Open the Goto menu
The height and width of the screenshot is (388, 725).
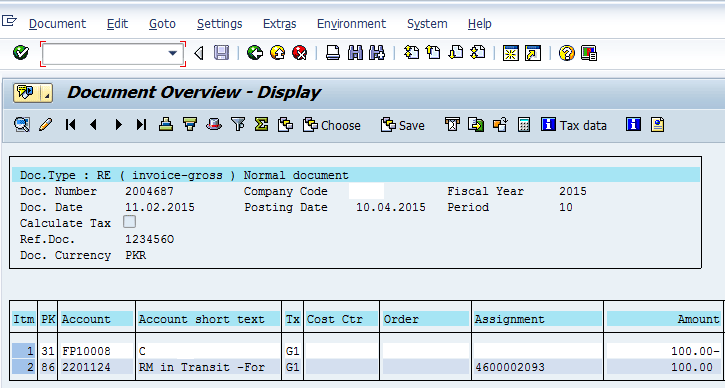[x=162, y=24]
